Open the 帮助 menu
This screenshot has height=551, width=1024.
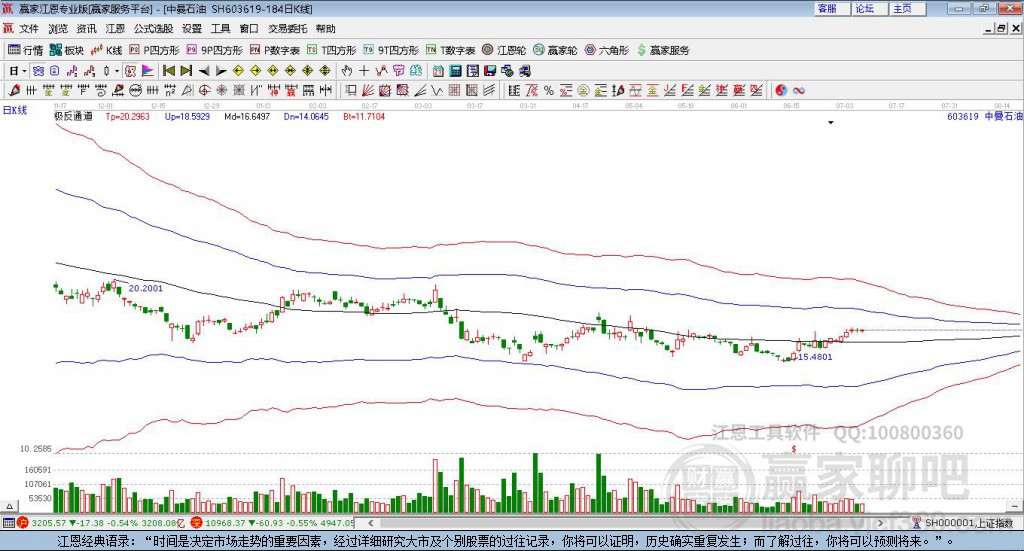tap(325, 29)
